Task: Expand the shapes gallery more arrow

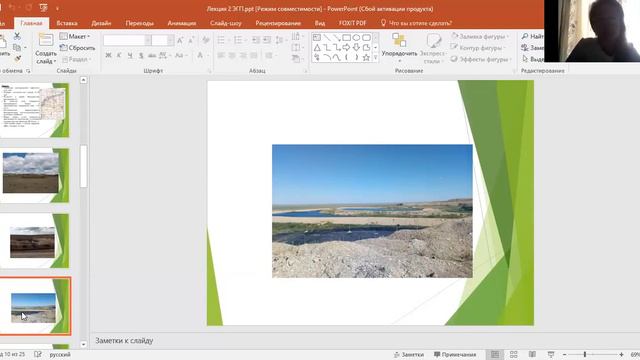Action: tap(376, 58)
